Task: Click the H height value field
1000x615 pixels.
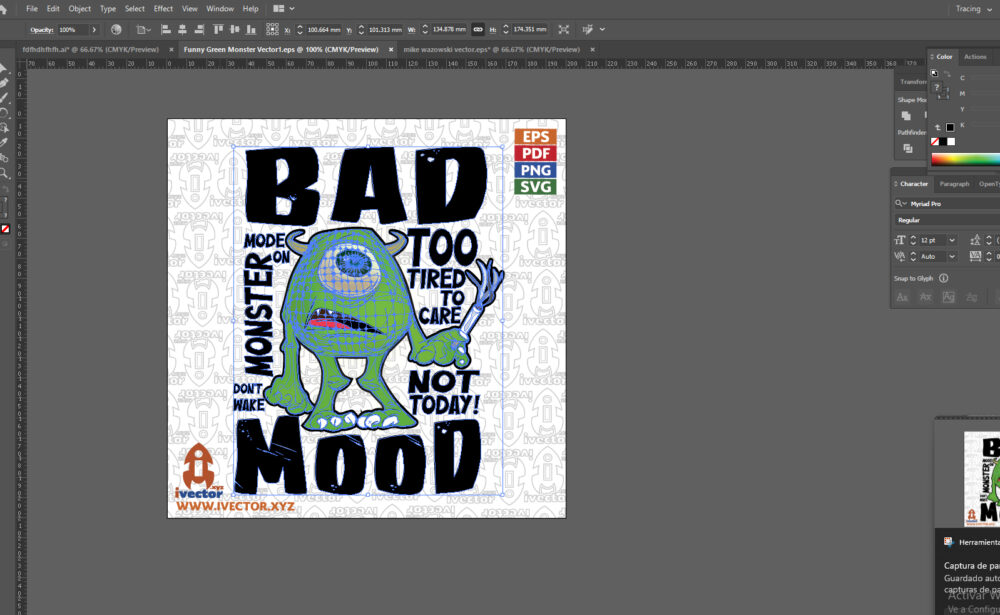Action: (x=529, y=30)
